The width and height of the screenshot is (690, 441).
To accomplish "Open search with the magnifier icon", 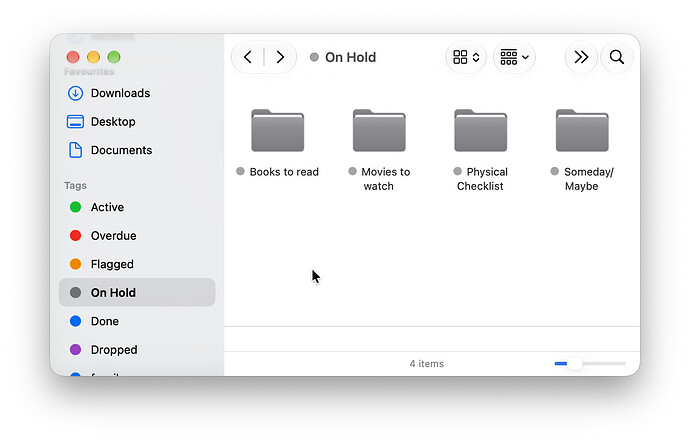I will pos(617,57).
